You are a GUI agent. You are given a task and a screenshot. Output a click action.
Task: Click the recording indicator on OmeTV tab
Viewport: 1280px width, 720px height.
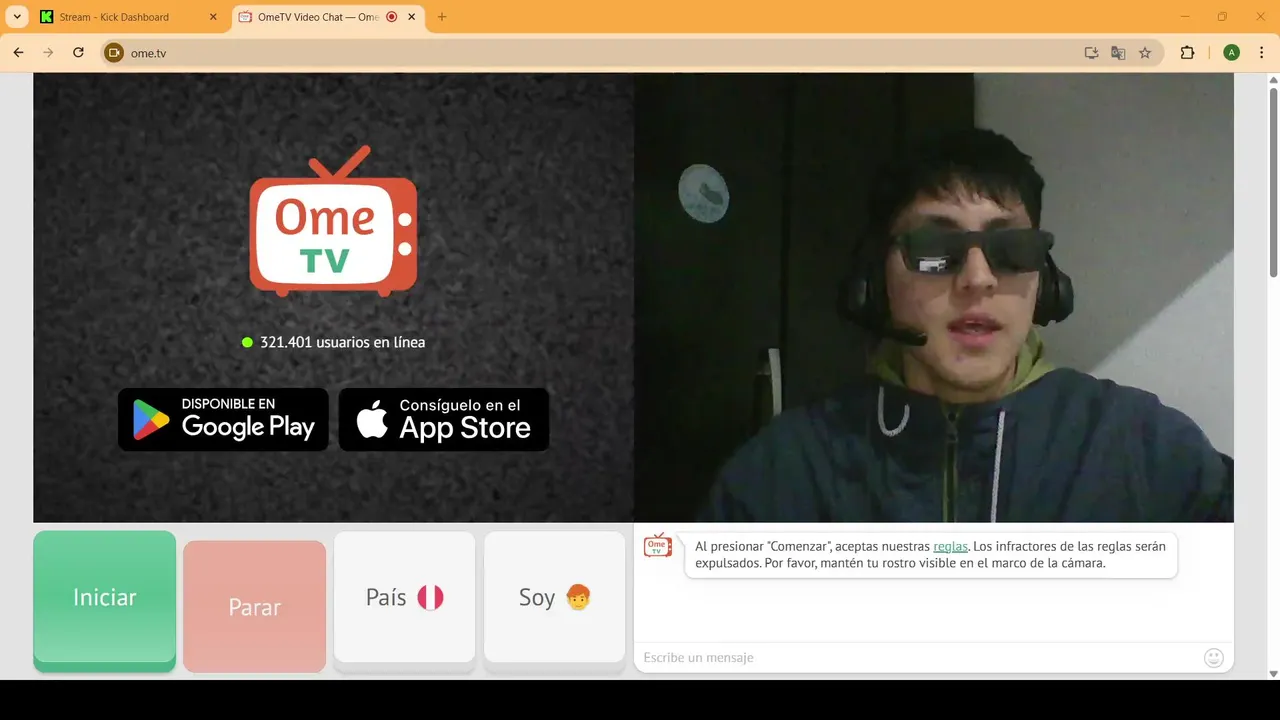[x=392, y=17]
